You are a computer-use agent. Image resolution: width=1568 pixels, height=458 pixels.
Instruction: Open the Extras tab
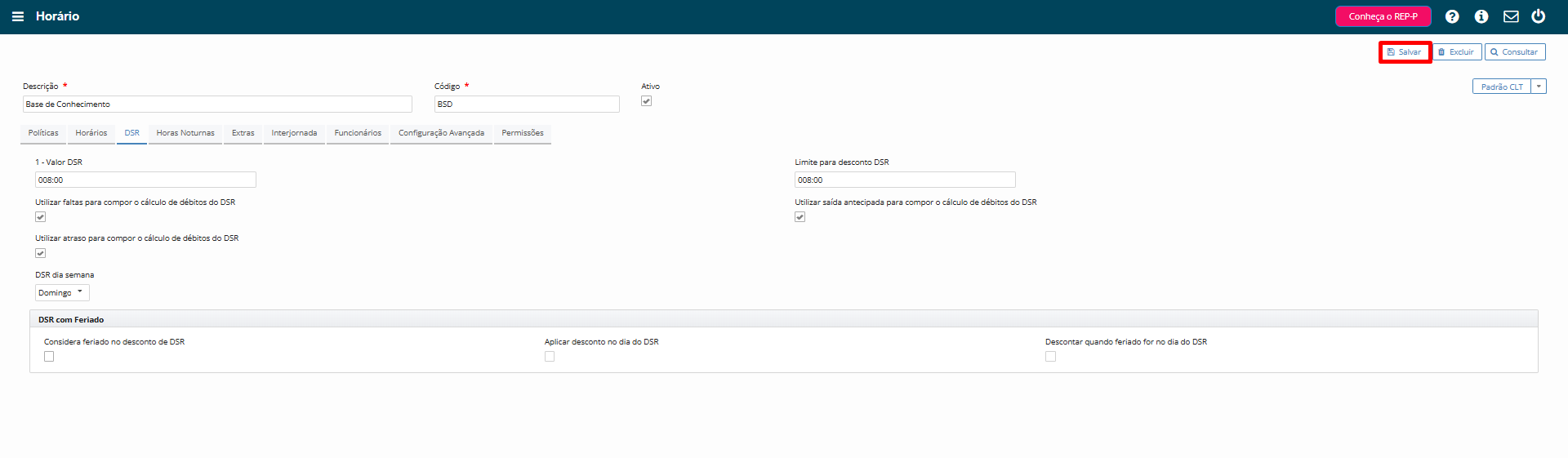(x=243, y=133)
